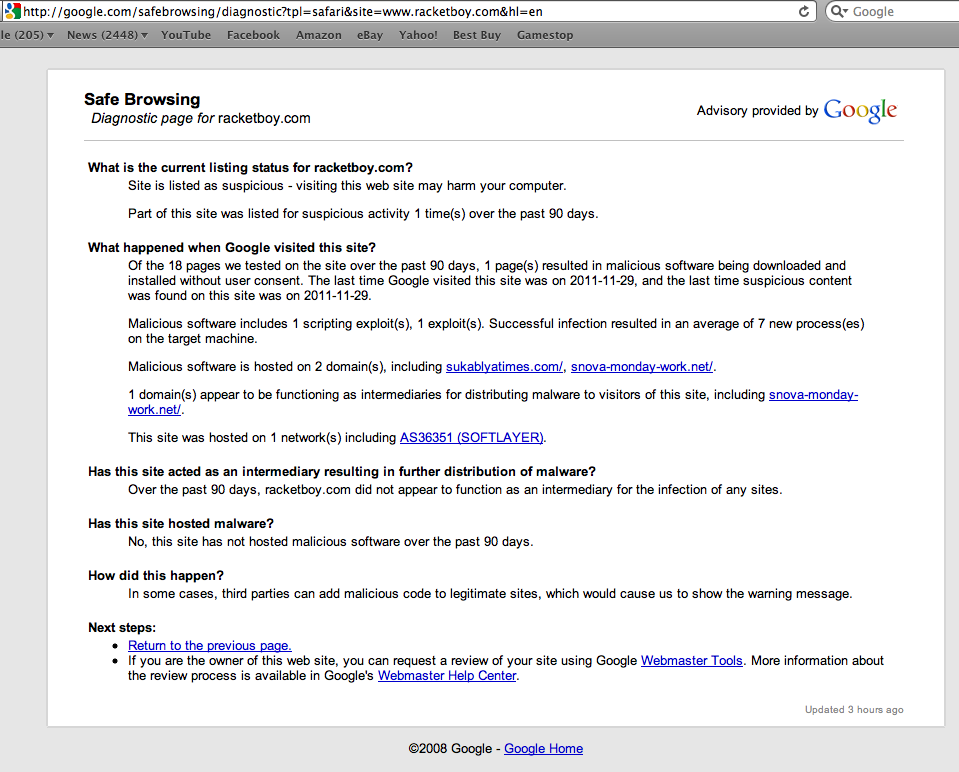Click 'What happened when Google visited this site?' heading
Screen dimensions: 959x772
coord(232,248)
